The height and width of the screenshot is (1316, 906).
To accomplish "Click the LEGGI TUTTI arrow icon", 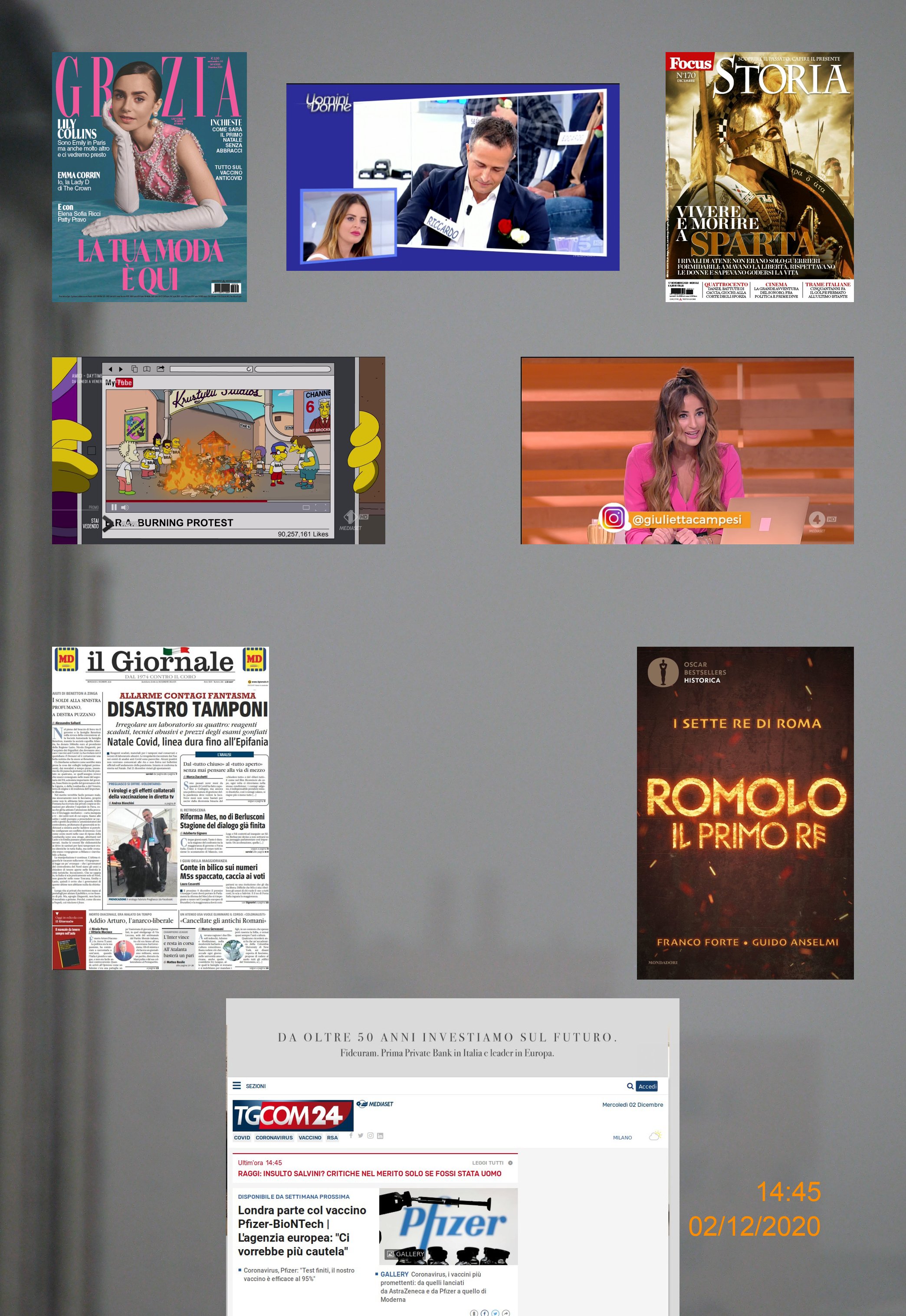I will click(510, 1163).
